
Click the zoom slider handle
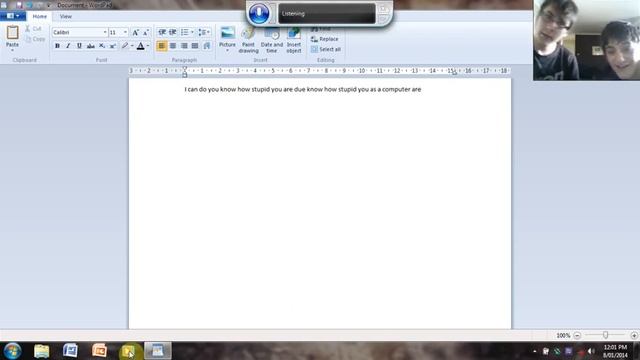pyautogui.click(x=606, y=335)
